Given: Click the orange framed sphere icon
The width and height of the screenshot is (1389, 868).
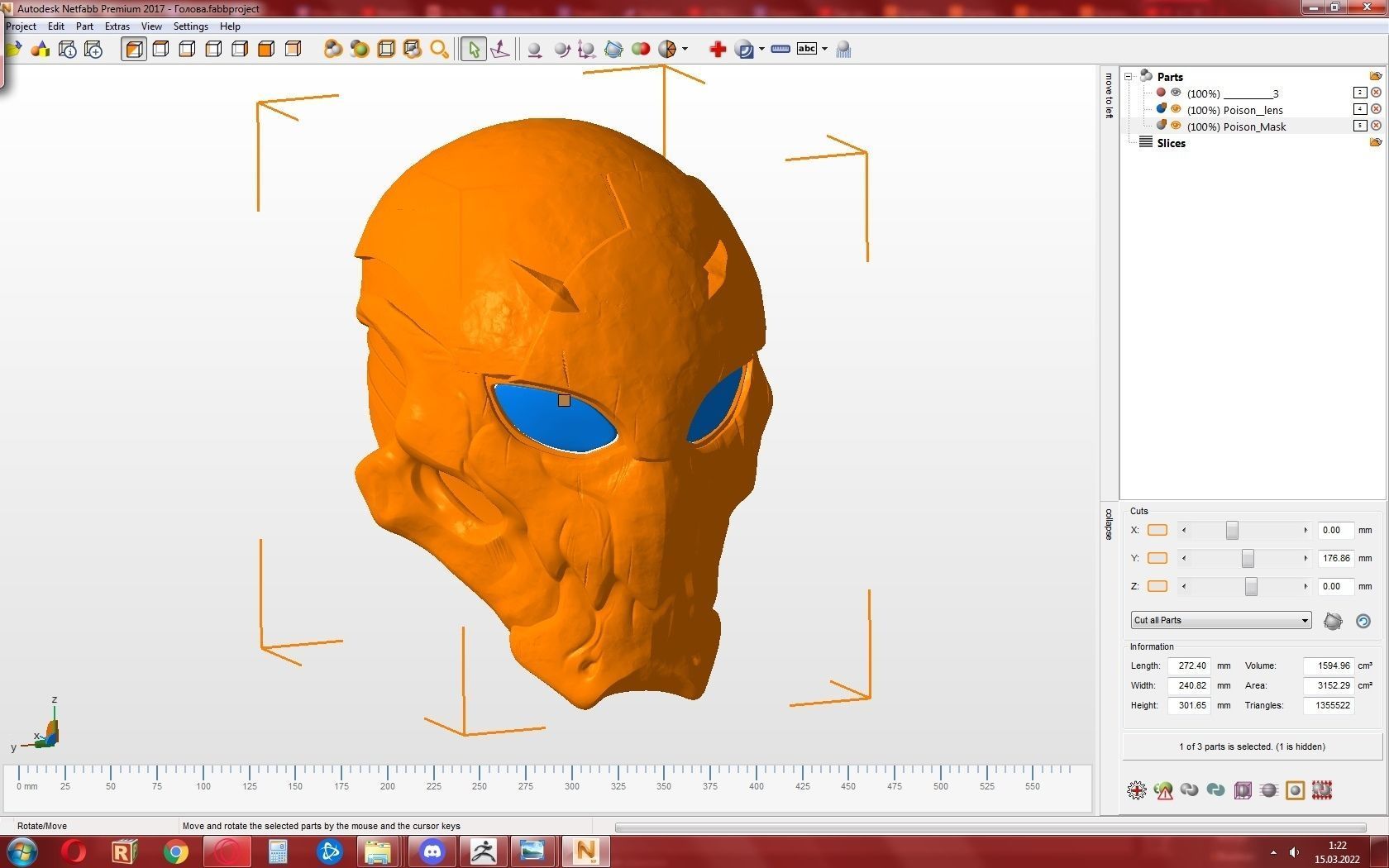Looking at the screenshot, I should click(x=1296, y=790).
